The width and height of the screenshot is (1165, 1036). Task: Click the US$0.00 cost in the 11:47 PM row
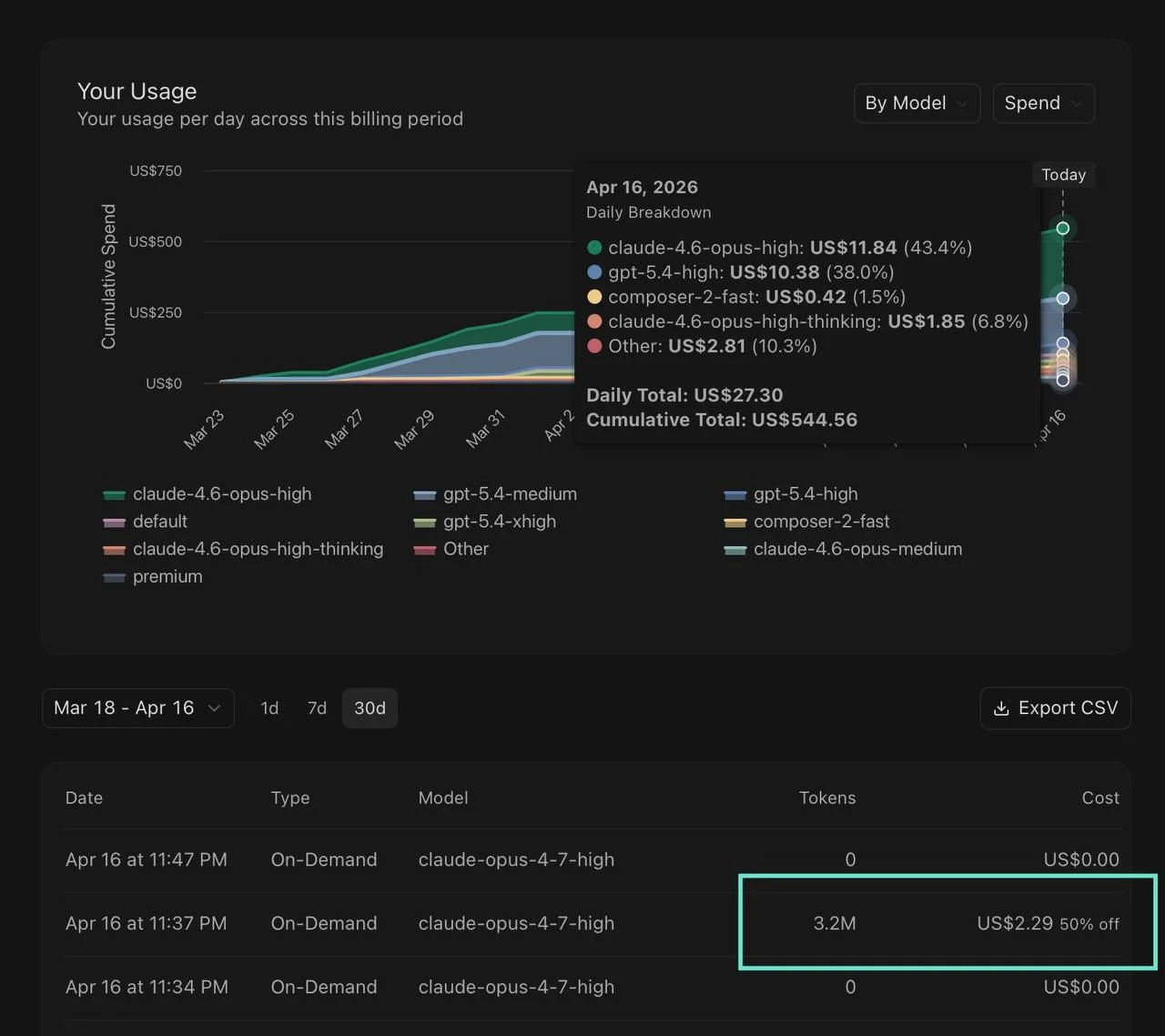tap(1081, 859)
